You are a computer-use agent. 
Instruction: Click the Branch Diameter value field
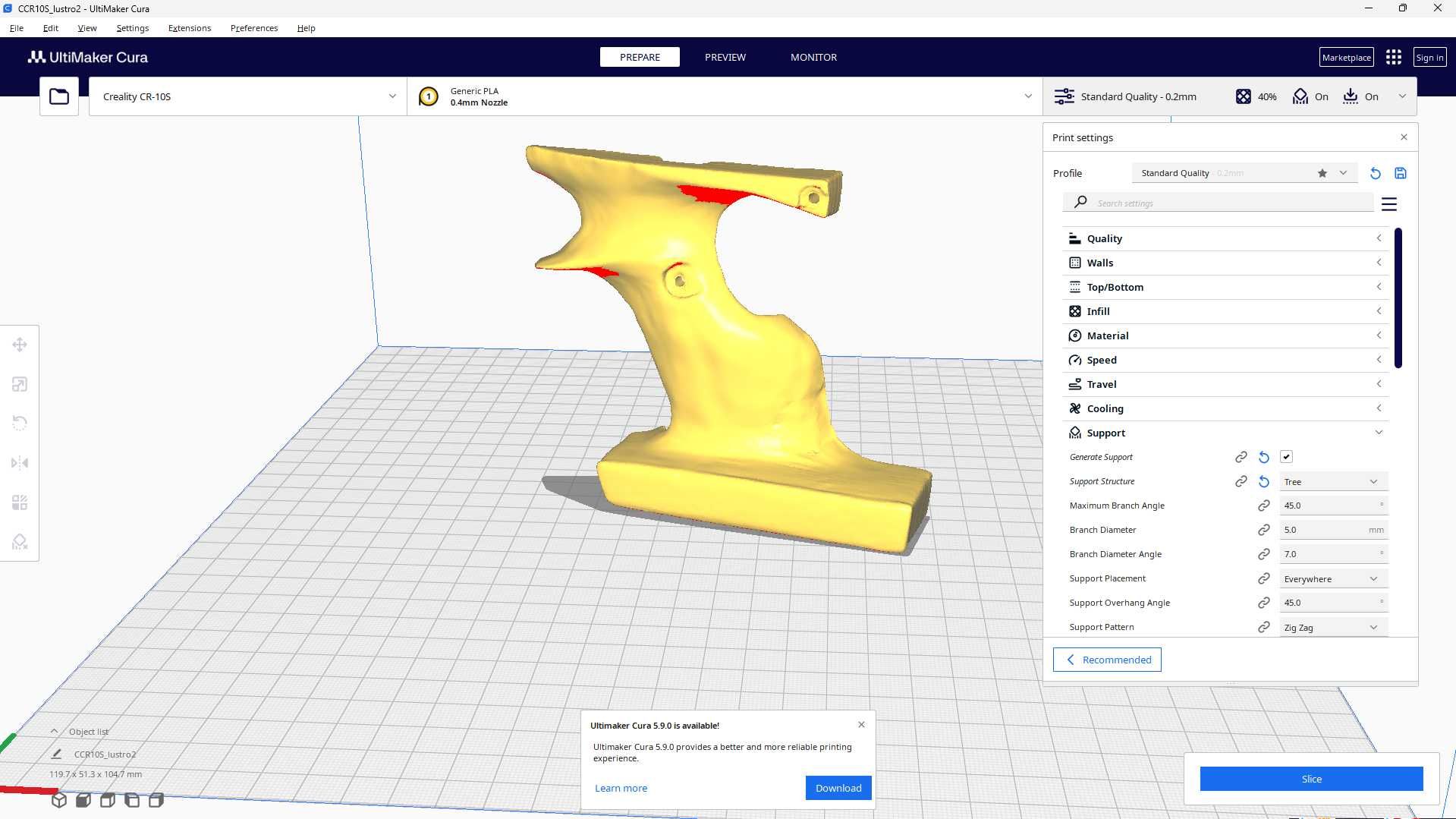coord(1334,530)
